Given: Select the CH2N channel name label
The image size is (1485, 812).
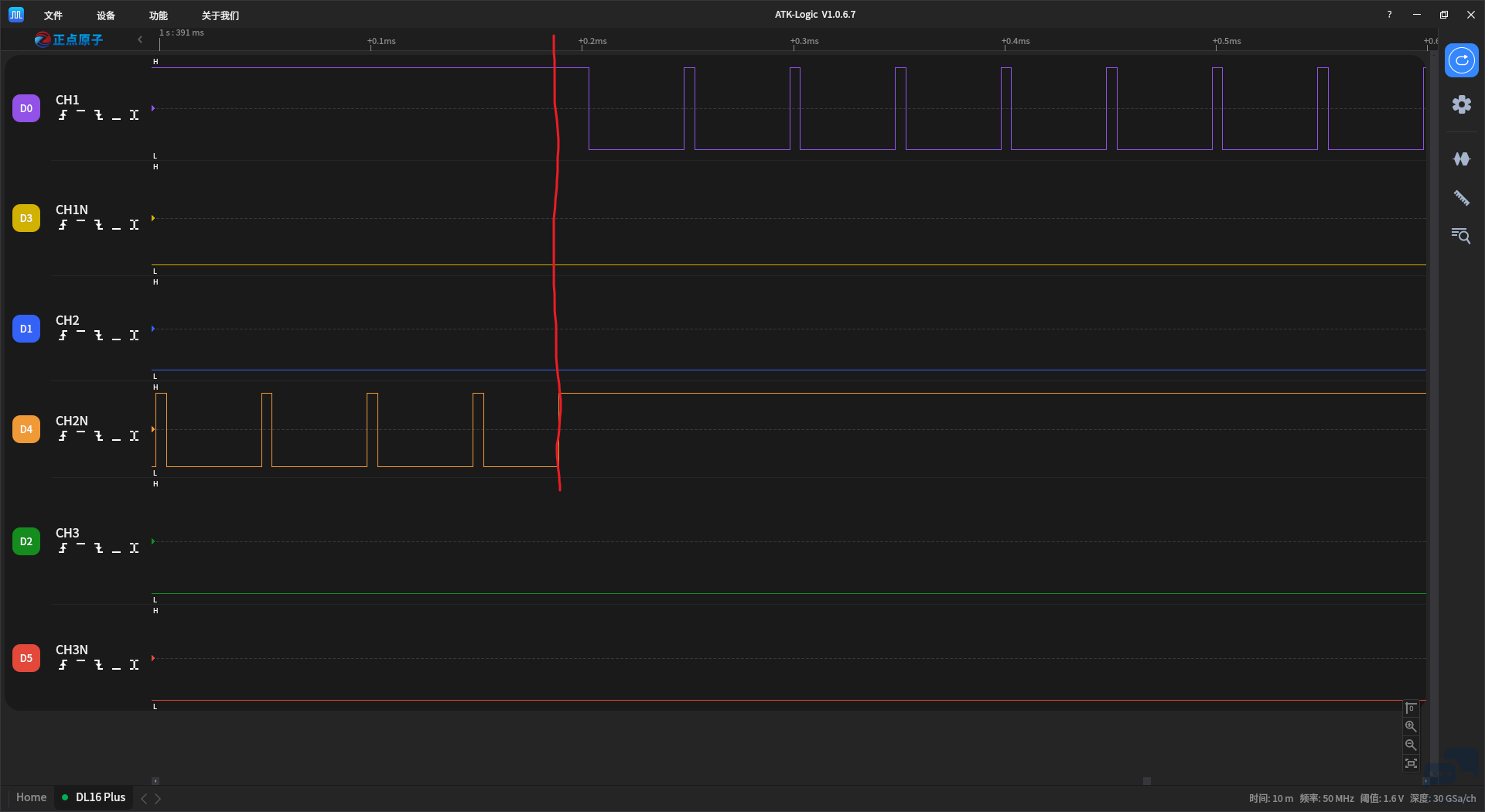Looking at the screenshot, I should [x=72, y=421].
